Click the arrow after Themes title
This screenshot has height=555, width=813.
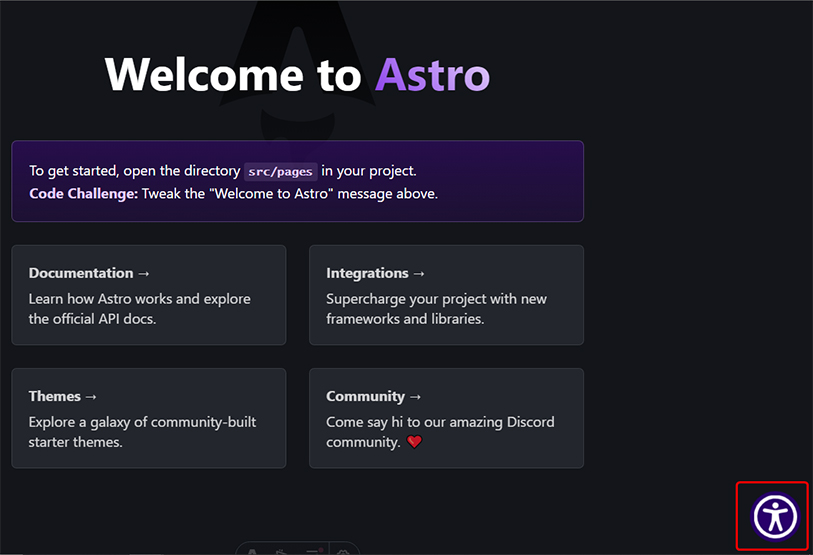pyautogui.click(x=89, y=396)
